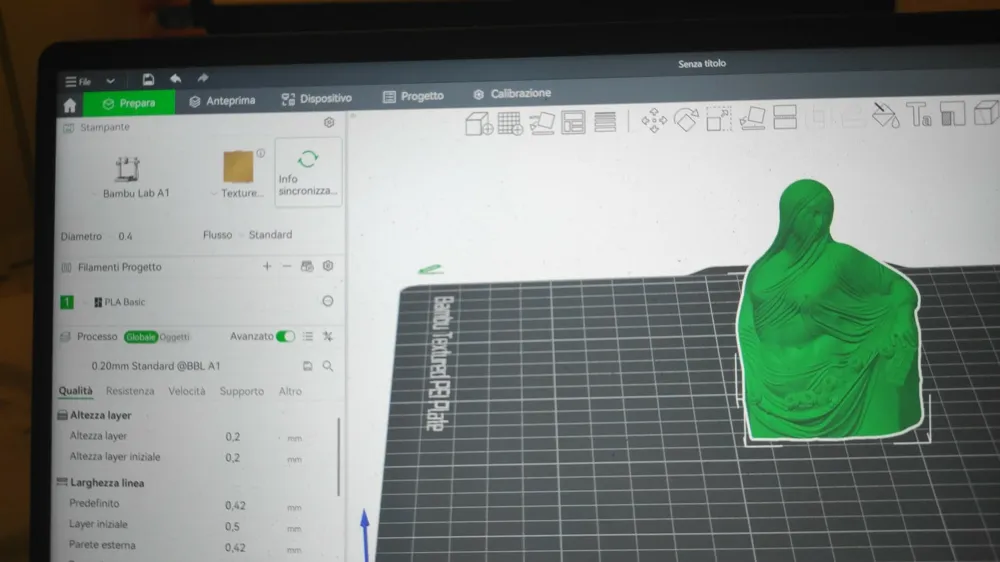Image resolution: width=1000 pixels, height=562 pixels.
Task: Expand the File menu dropdown arrow
Action: (x=110, y=81)
